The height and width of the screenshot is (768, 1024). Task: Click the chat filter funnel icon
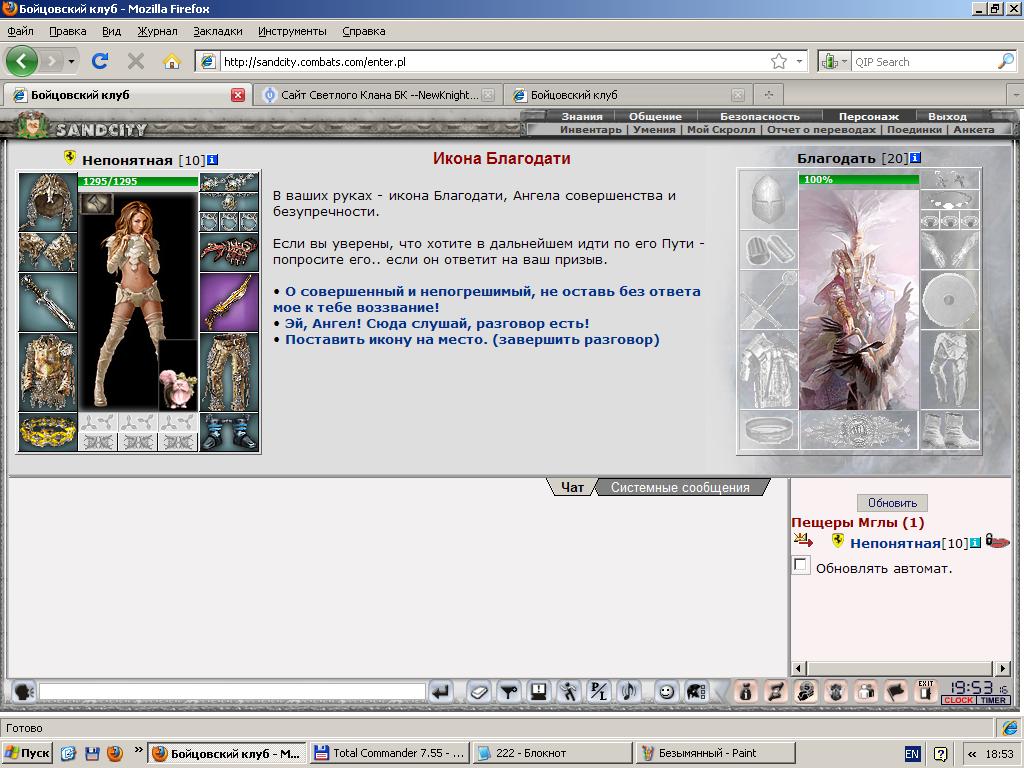pos(509,691)
